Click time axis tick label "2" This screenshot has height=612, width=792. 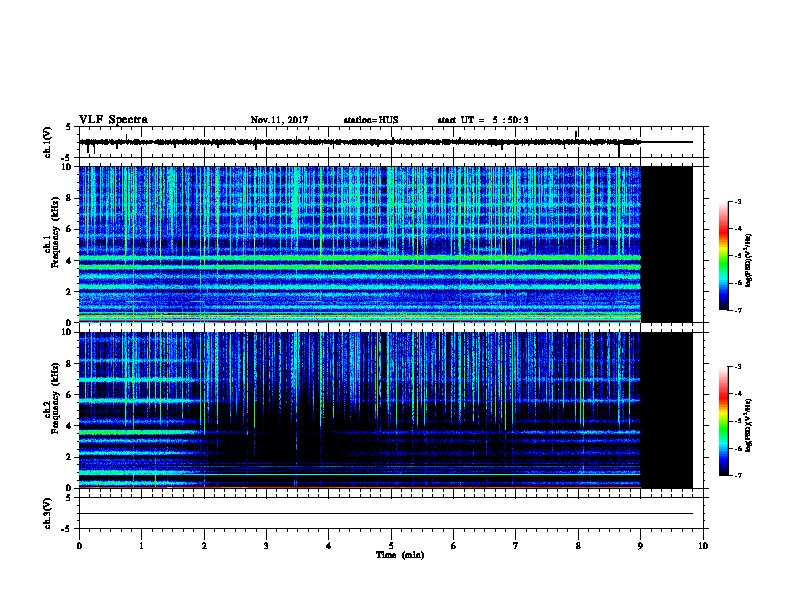pos(204,545)
